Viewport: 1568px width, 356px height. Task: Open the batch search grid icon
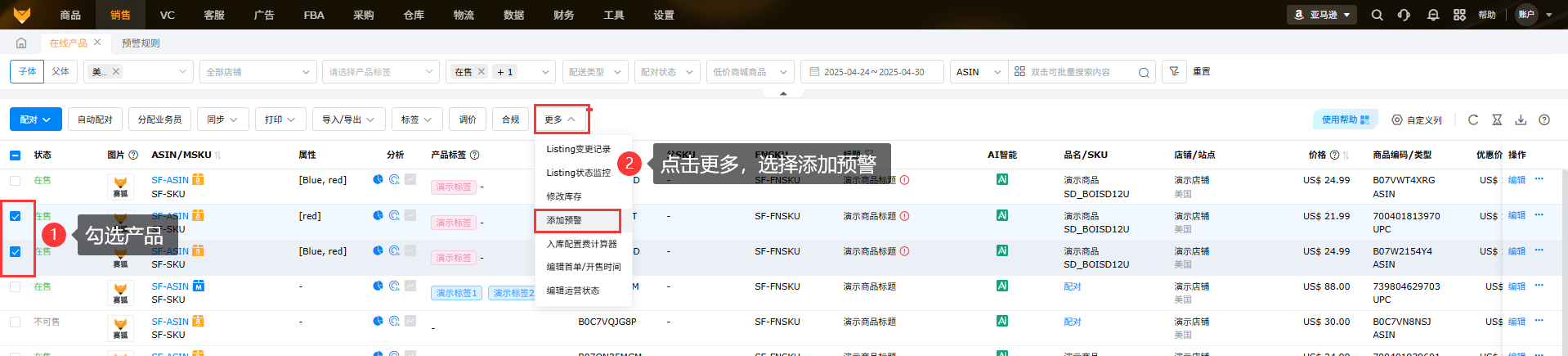(x=1019, y=71)
